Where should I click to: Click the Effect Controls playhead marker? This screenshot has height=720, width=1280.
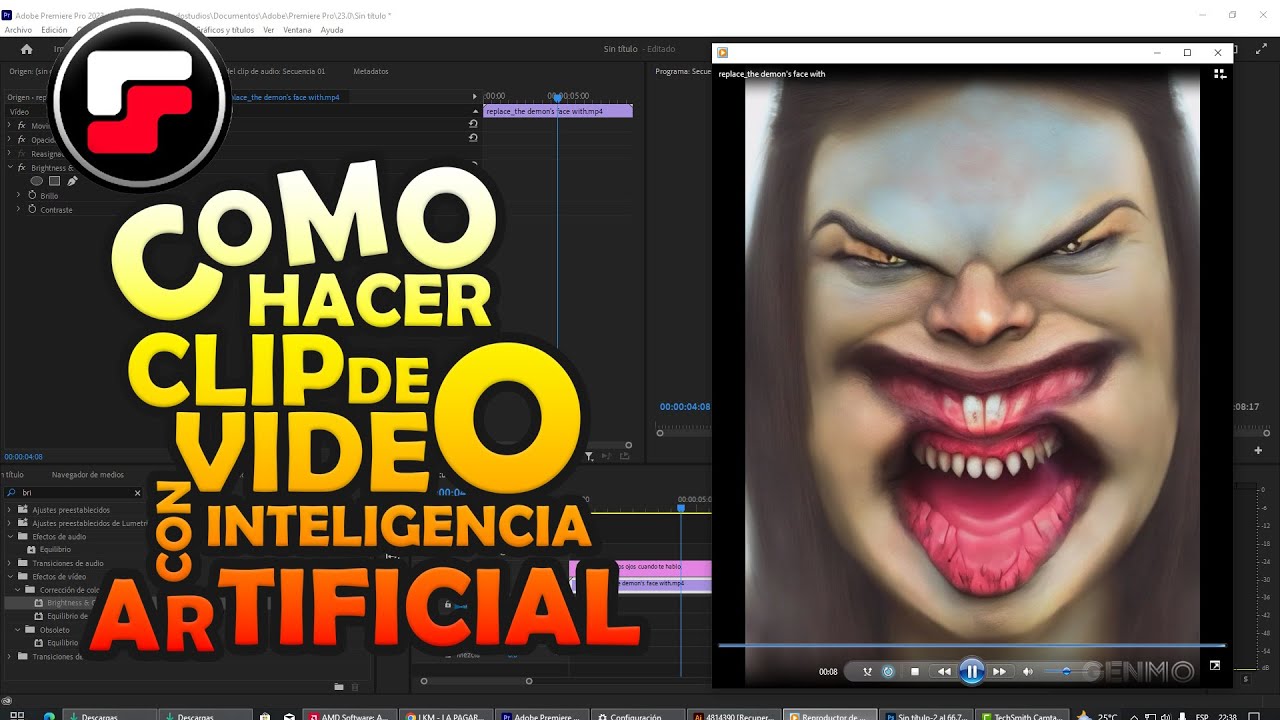(x=558, y=98)
